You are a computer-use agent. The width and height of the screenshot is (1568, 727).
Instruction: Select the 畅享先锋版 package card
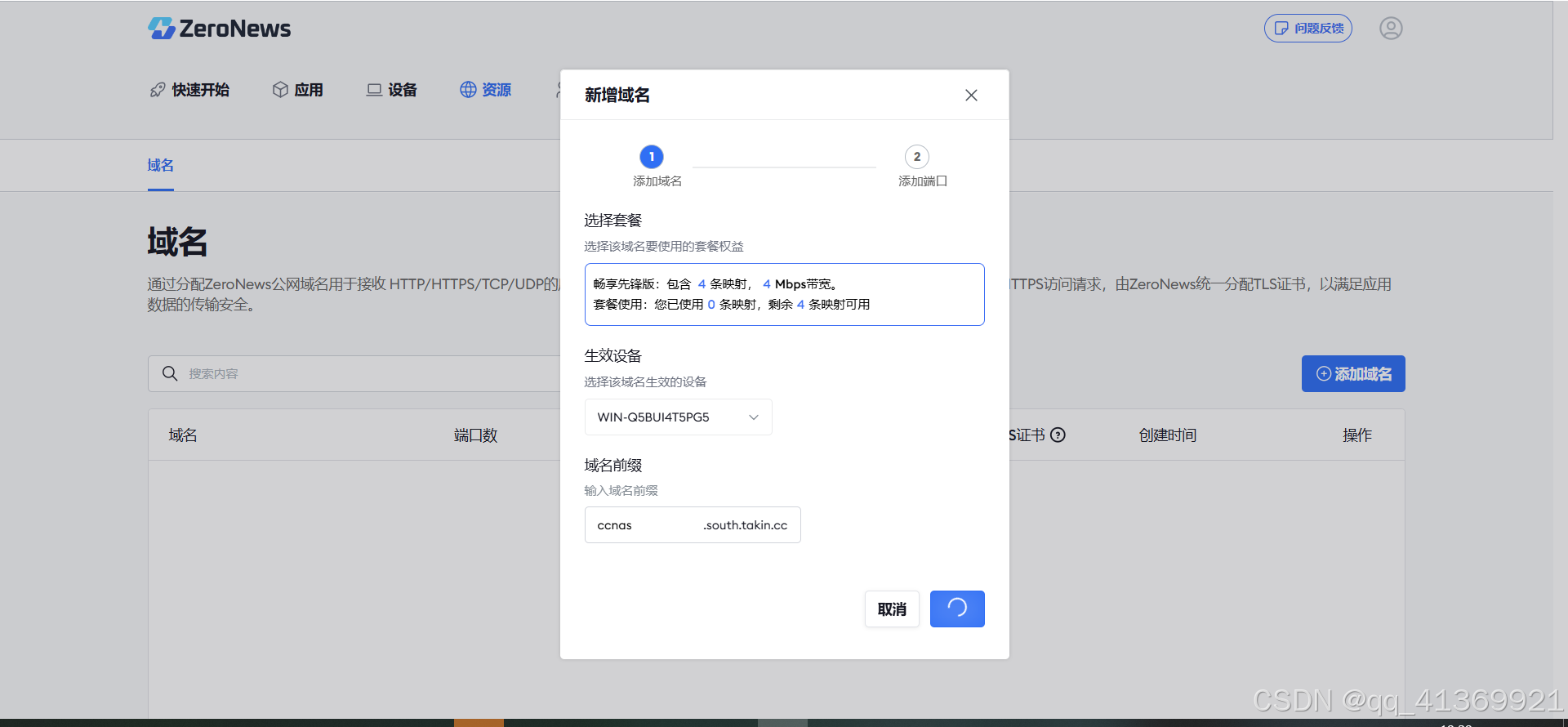(785, 295)
